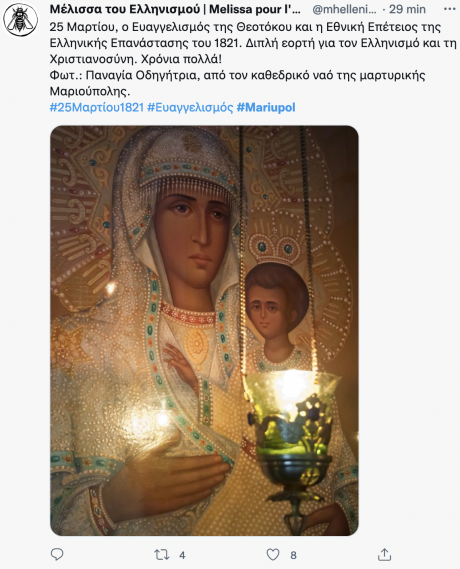Enlarge the Panagia icon photo
The image size is (460, 569).
point(204,331)
